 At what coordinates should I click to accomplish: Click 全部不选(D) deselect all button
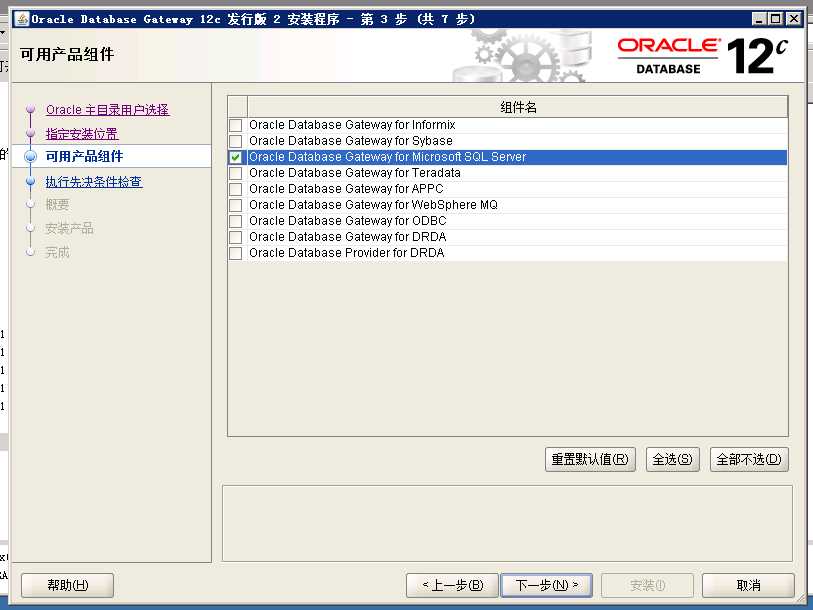click(x=749, y=460)
